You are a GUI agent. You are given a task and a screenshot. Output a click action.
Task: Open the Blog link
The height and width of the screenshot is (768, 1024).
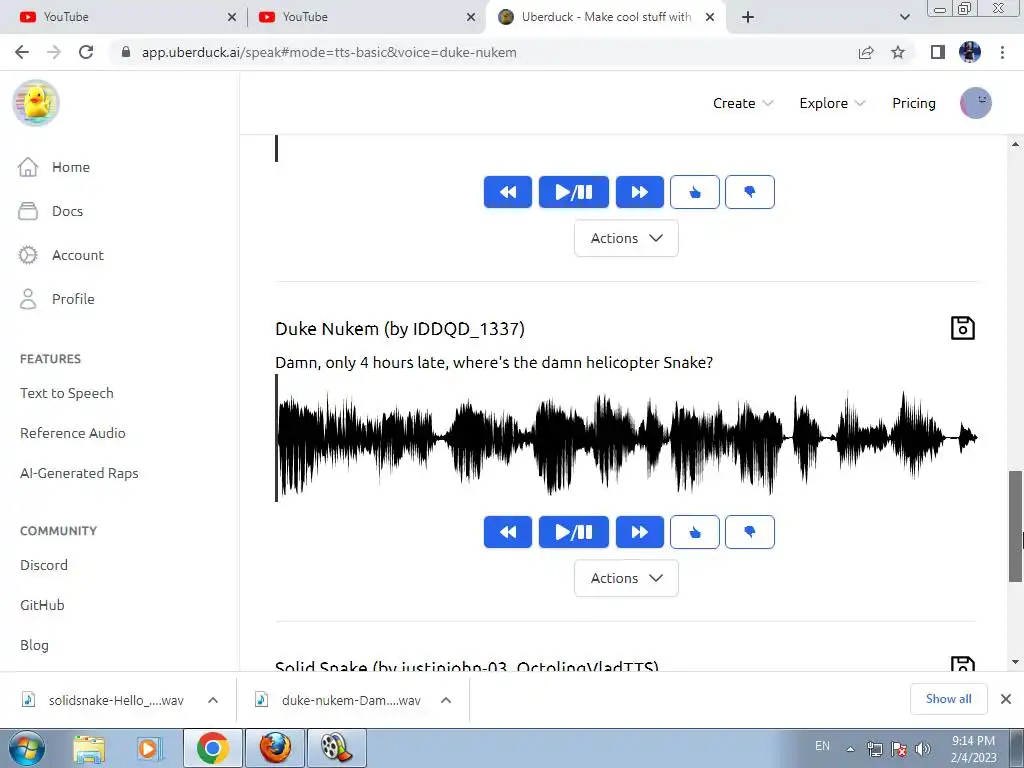pyautogui.click(x=35, y=645)
